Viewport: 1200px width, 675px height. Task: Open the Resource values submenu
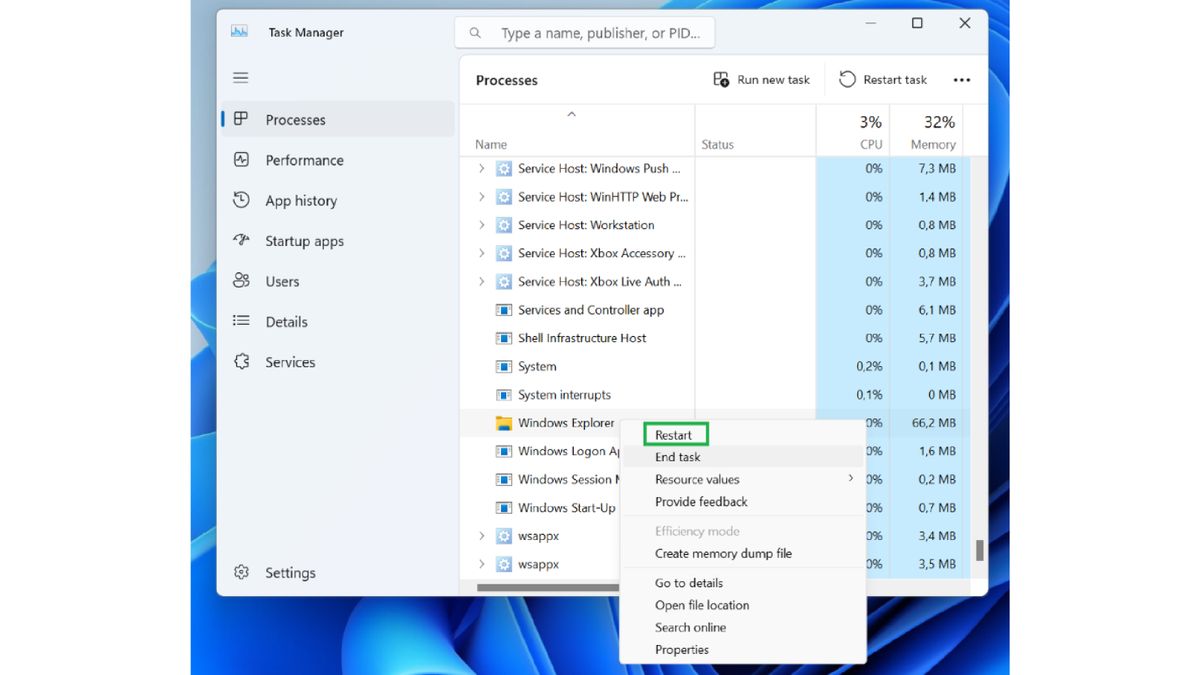tap(697, 479)
